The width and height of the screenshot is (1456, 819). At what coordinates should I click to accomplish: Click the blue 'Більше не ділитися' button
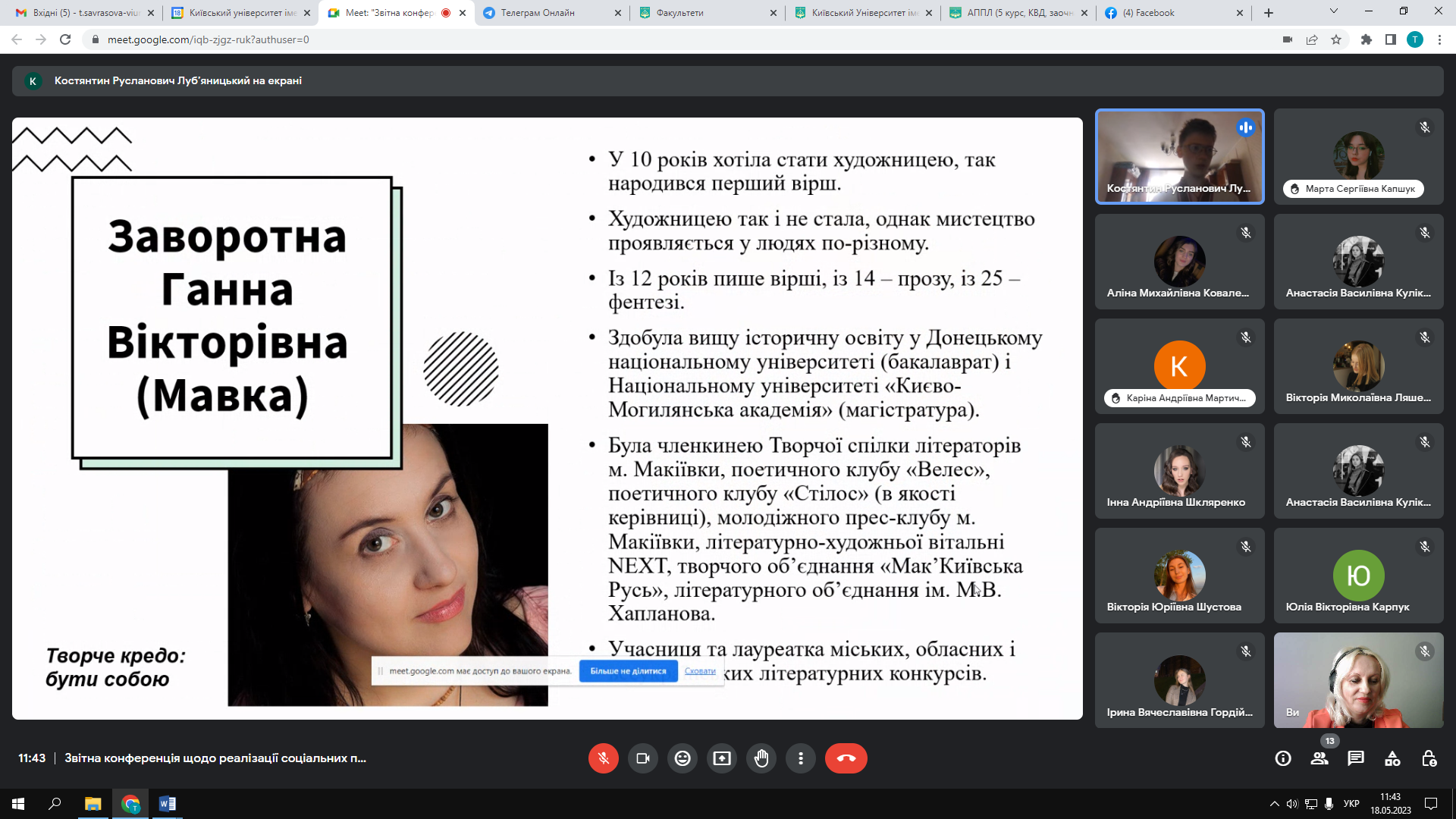point(628,671)
